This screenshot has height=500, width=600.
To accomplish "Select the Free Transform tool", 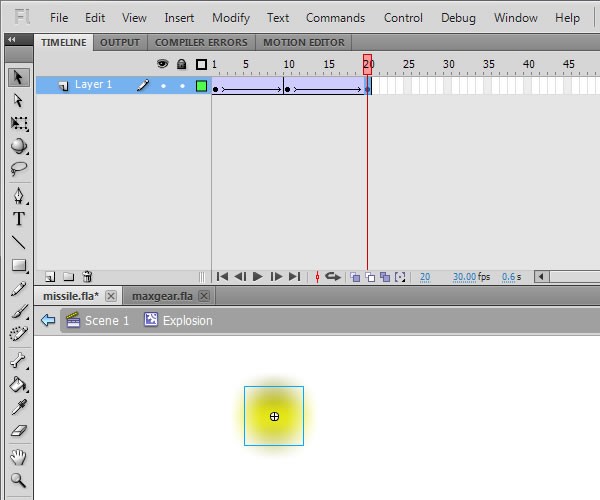I will (18, 123).
